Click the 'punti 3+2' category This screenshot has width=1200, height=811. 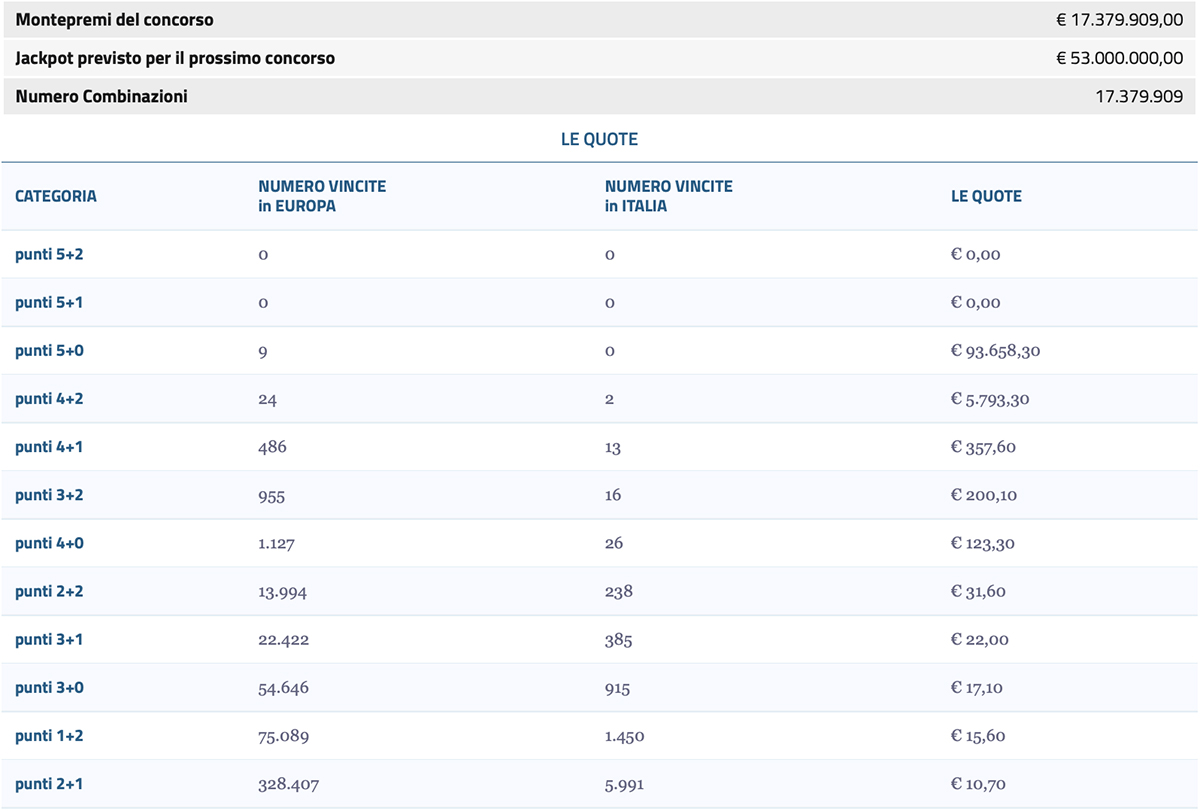49,495
